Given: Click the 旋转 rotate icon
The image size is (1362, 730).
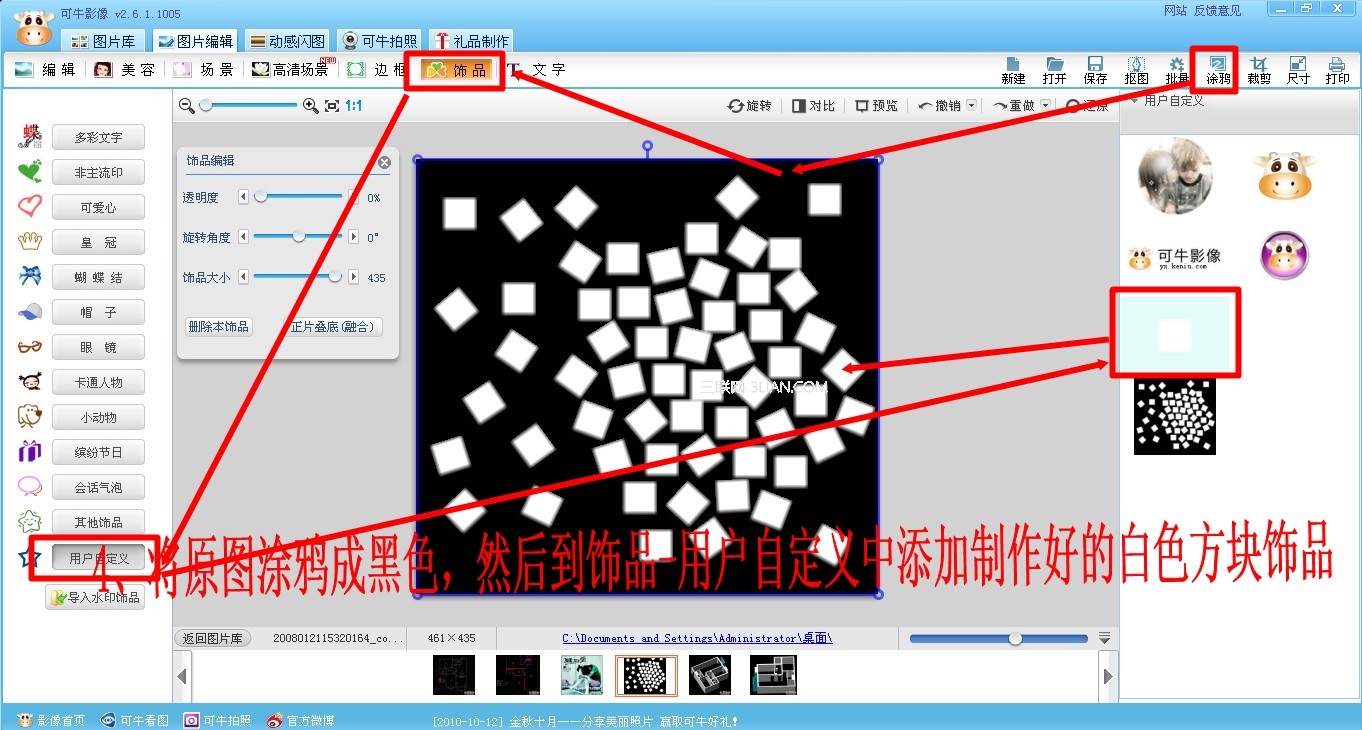Looking at the screenshot, I should click(x=750, y=105).
